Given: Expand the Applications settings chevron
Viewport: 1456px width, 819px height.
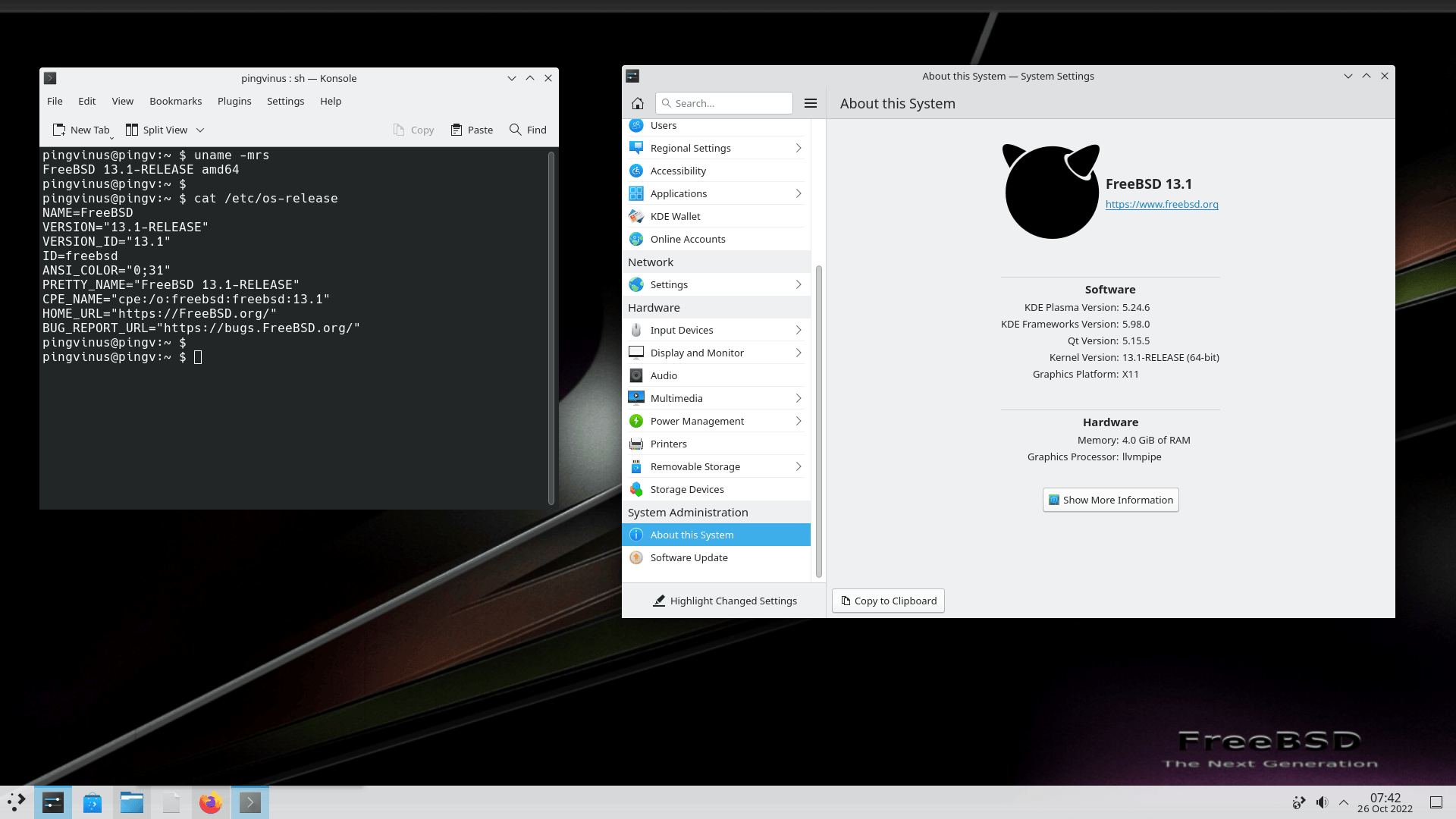Looking at the screenshot, I should point(798,193).
